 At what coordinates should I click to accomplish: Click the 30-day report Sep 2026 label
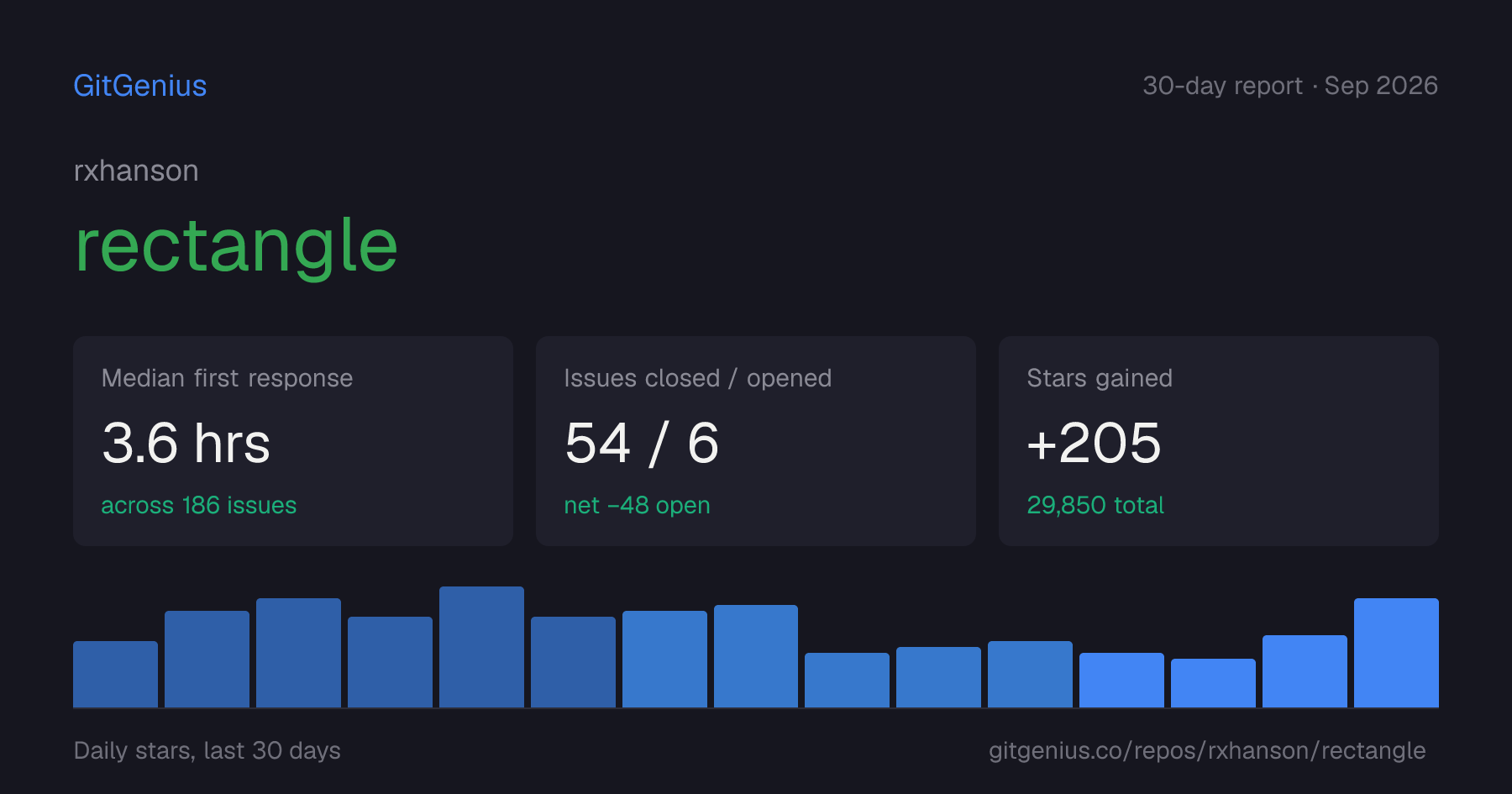coord(1290,86)
